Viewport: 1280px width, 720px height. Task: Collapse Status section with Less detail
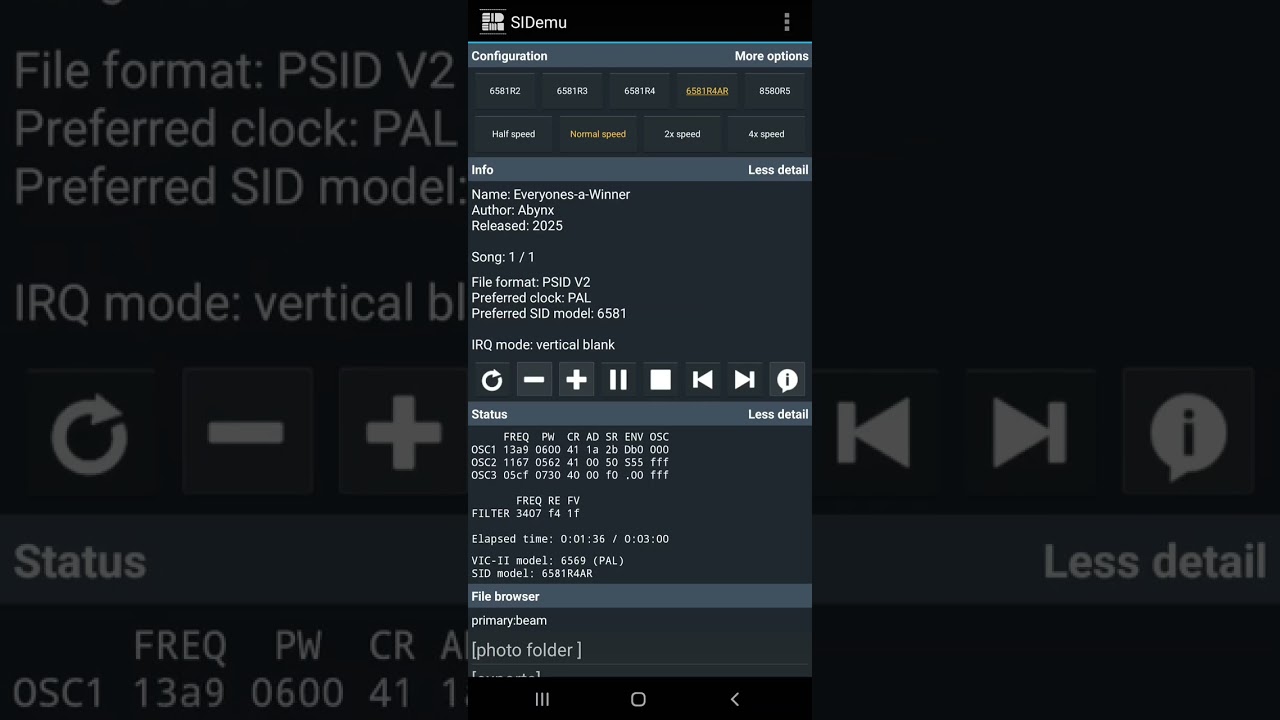(778, 414)
